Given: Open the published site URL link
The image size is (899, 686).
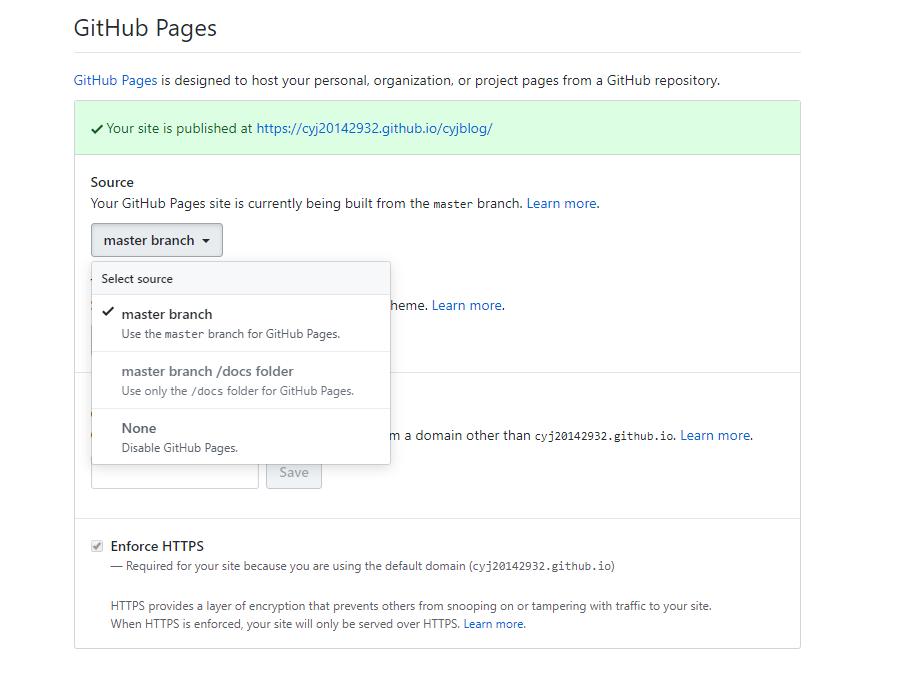Looking at the screenshot, I should tap(374, 128).
